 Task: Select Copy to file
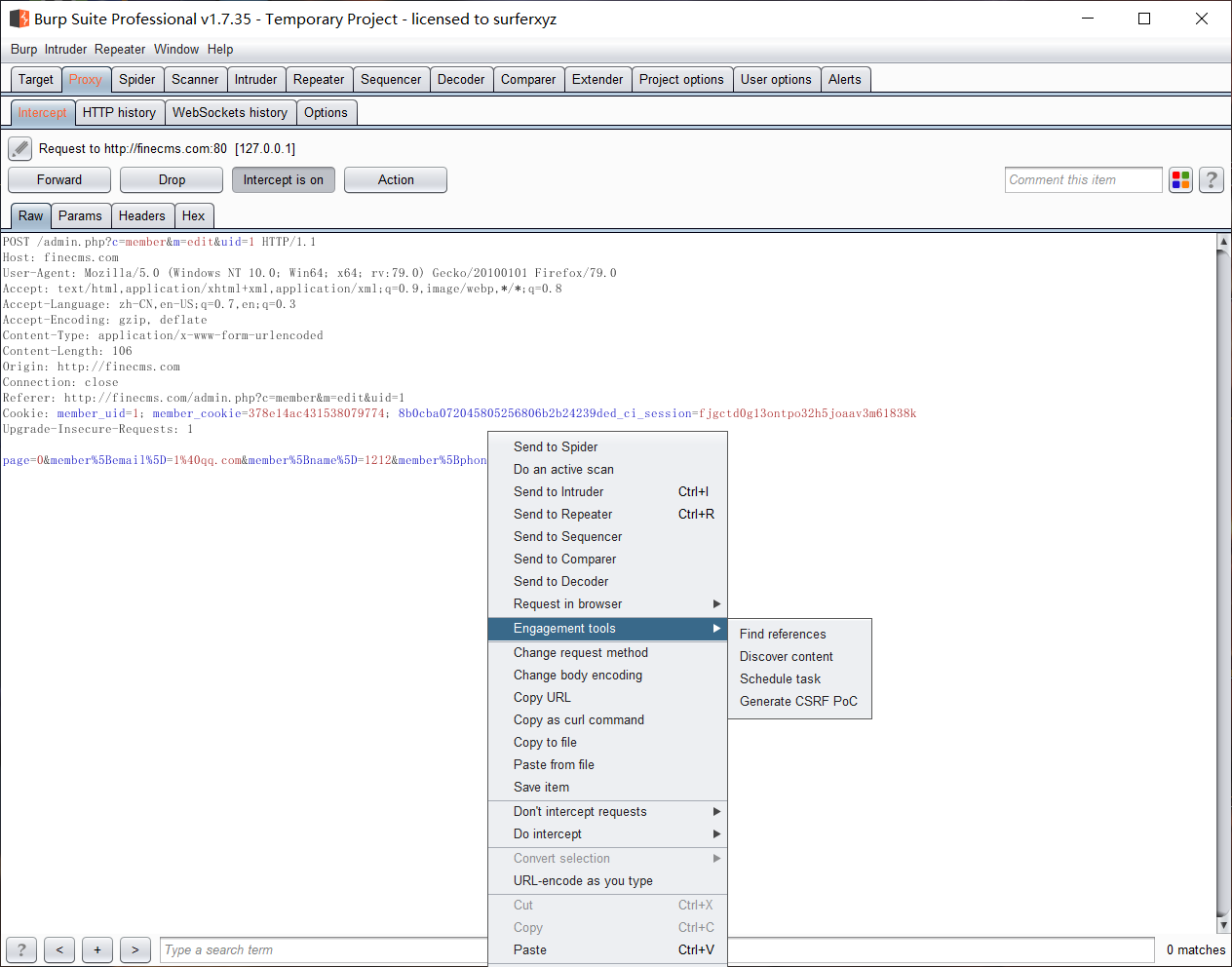coord(607,743)
